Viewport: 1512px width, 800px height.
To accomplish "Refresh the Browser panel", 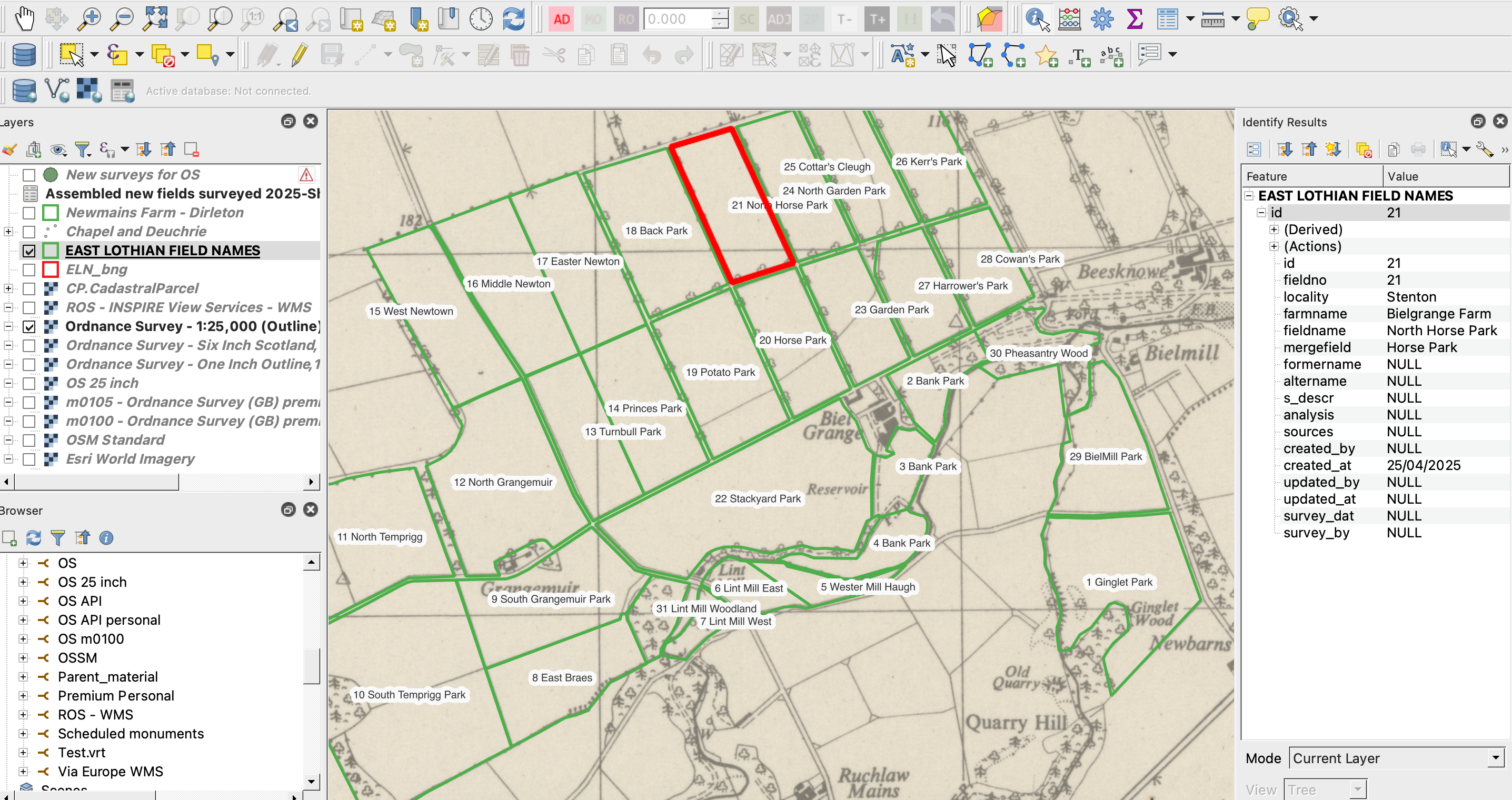I will (x=34, y=538).
